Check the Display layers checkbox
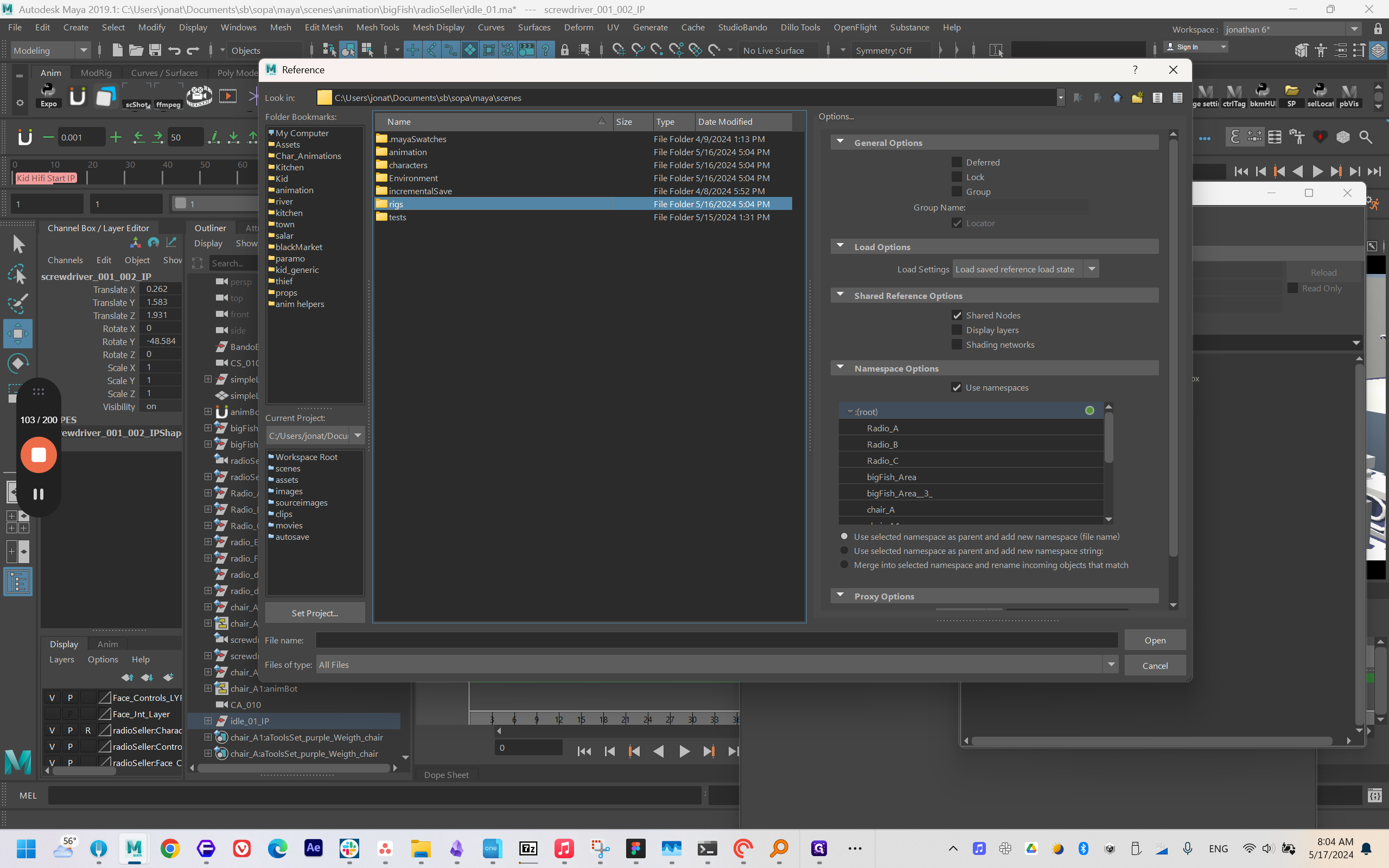This screenshot has height=868, width=1389. tap(956, 330)
